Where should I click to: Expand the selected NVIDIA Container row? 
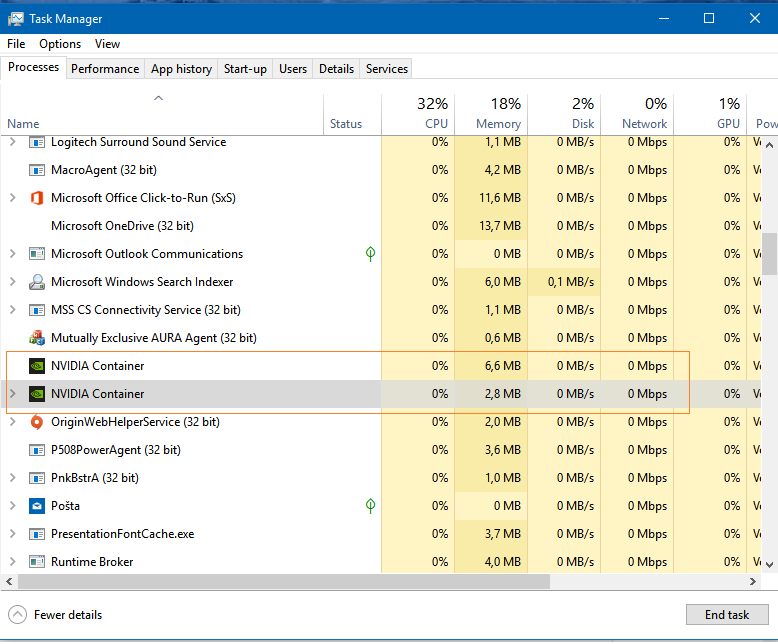(x=13, y=394)
